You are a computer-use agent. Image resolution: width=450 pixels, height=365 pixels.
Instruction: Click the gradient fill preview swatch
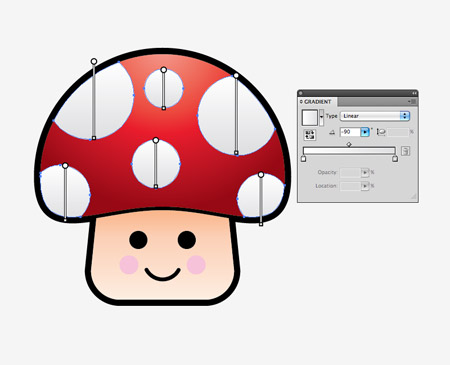click(x=310, y=118)
